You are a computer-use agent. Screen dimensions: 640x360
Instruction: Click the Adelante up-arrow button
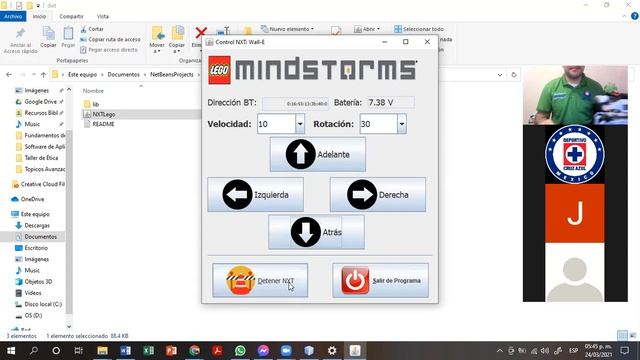tap(318, 154)
